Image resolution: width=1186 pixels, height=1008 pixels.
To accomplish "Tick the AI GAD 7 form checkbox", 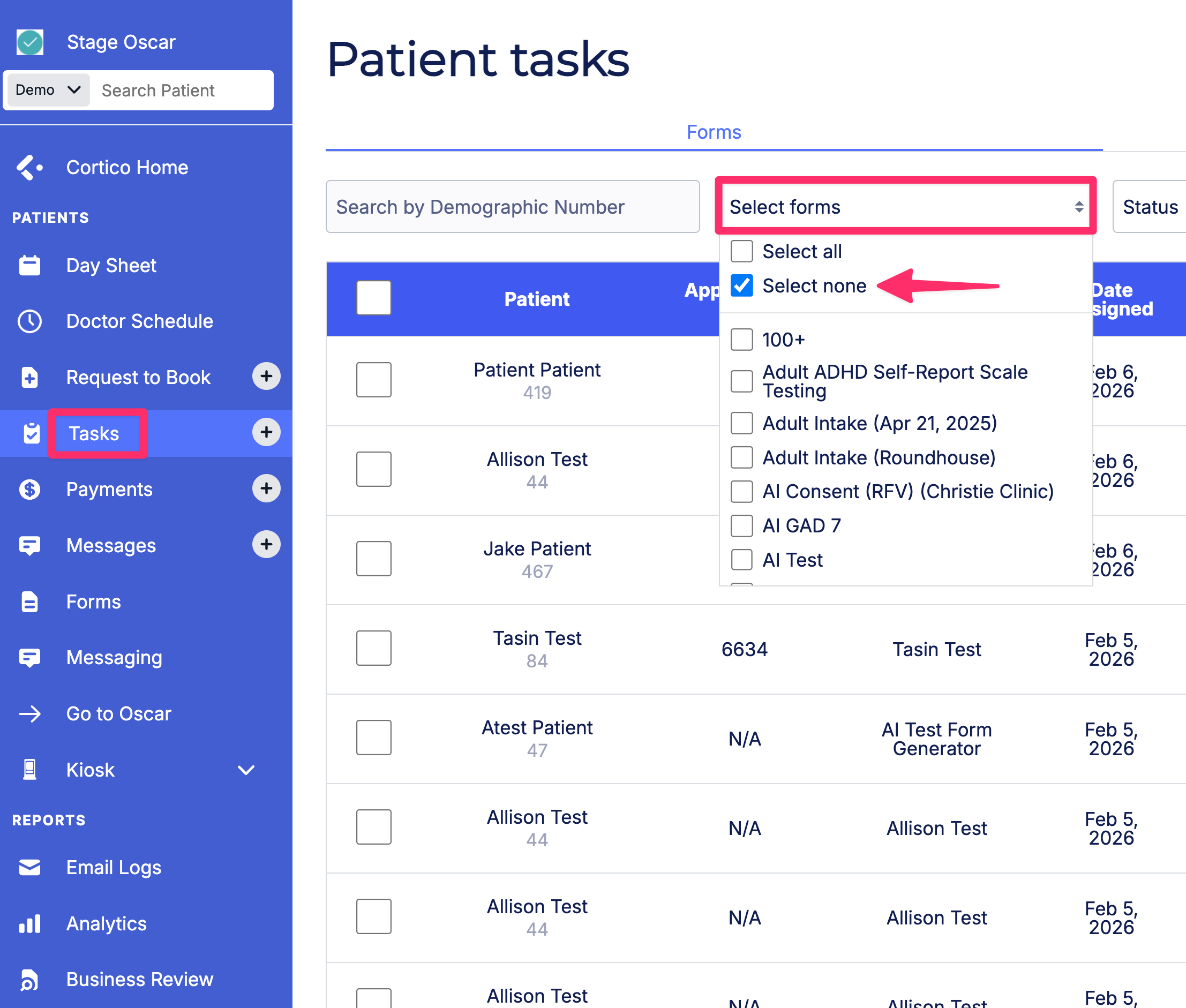I will point(741,526).
